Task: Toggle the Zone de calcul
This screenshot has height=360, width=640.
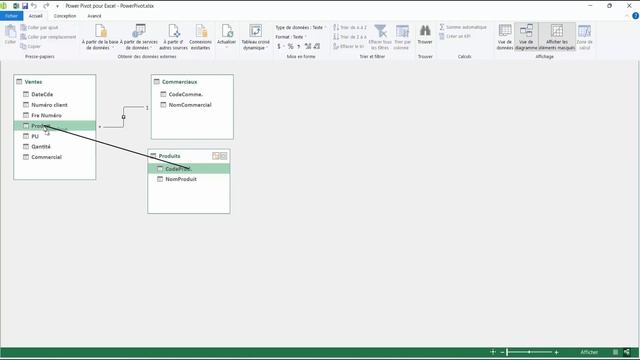Action: tap(584, 37)
